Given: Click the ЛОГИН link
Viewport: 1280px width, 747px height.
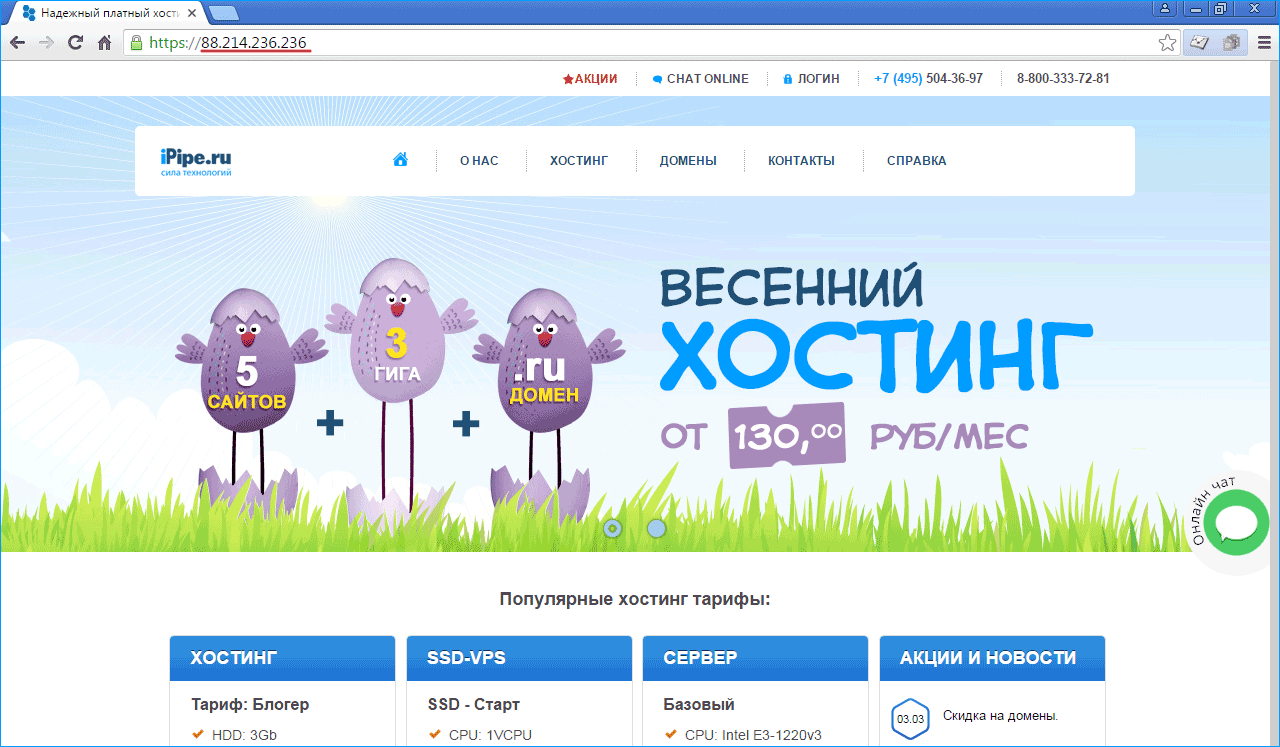Looking at the screenshot, I should [x=811, y=79].
